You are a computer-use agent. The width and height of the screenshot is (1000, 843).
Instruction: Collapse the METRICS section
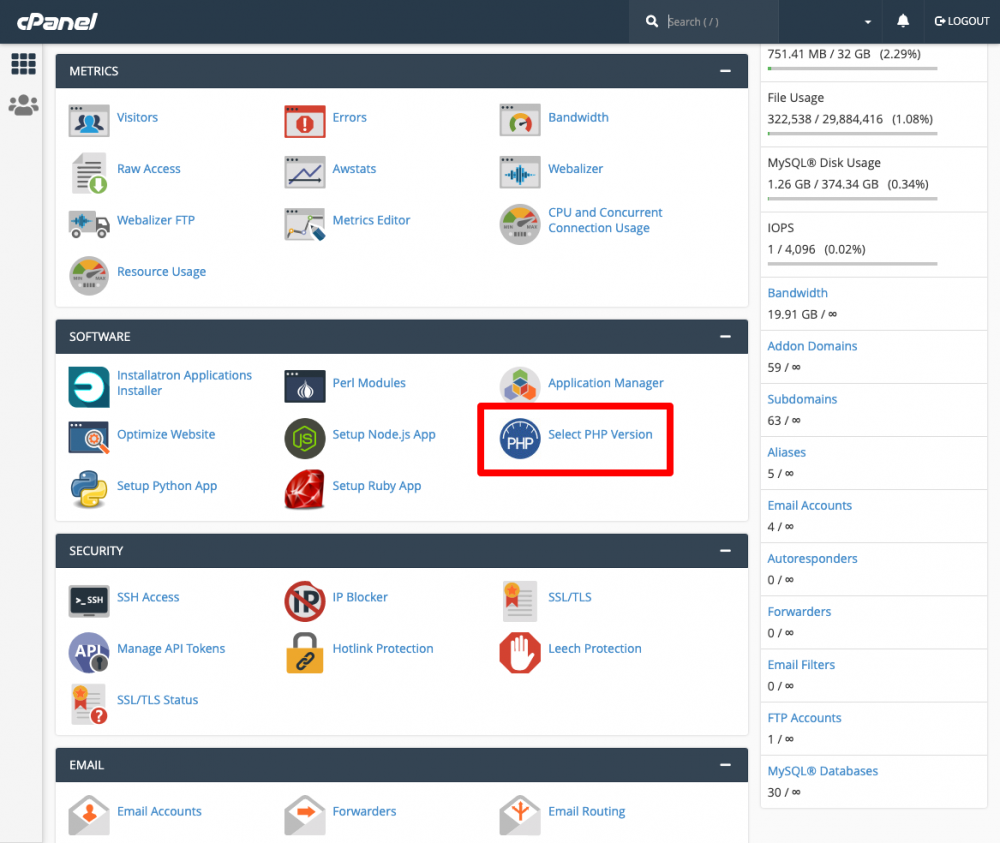(x=726, y=70)
